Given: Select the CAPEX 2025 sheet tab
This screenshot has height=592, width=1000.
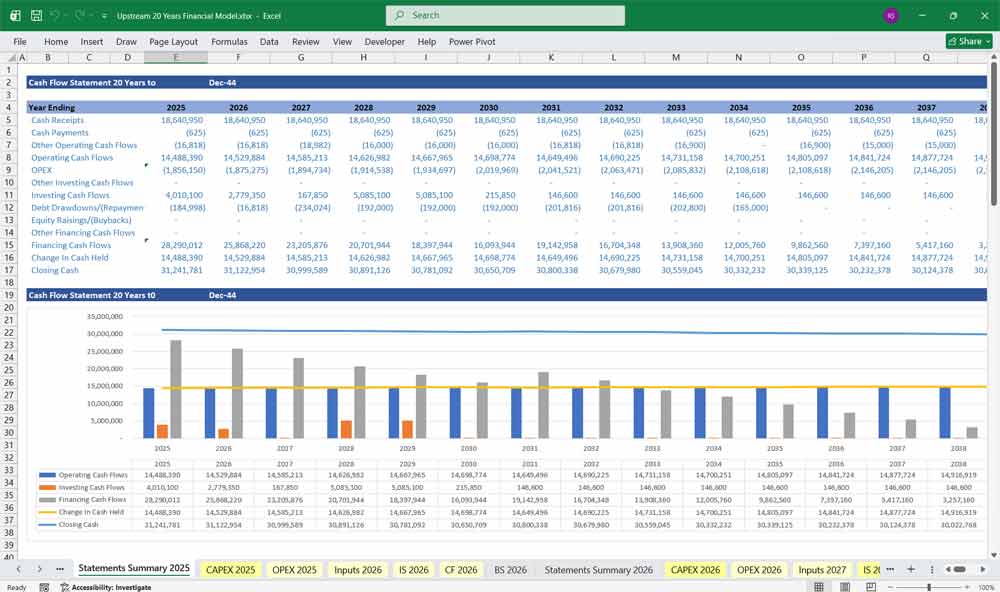Looking at the screenshot, I should pyautogui.click(x=230, y=567).
